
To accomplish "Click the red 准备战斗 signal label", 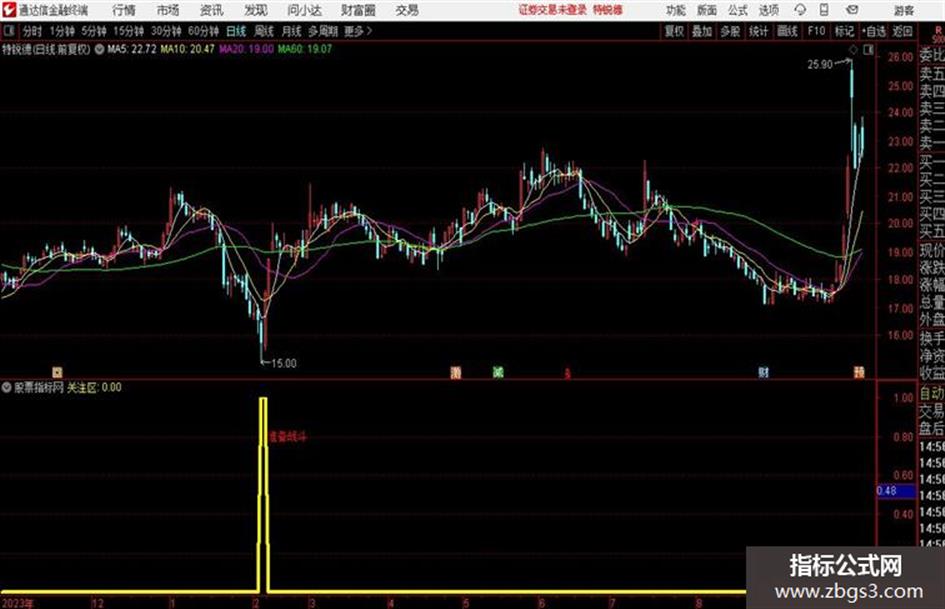I will (287, 437).
